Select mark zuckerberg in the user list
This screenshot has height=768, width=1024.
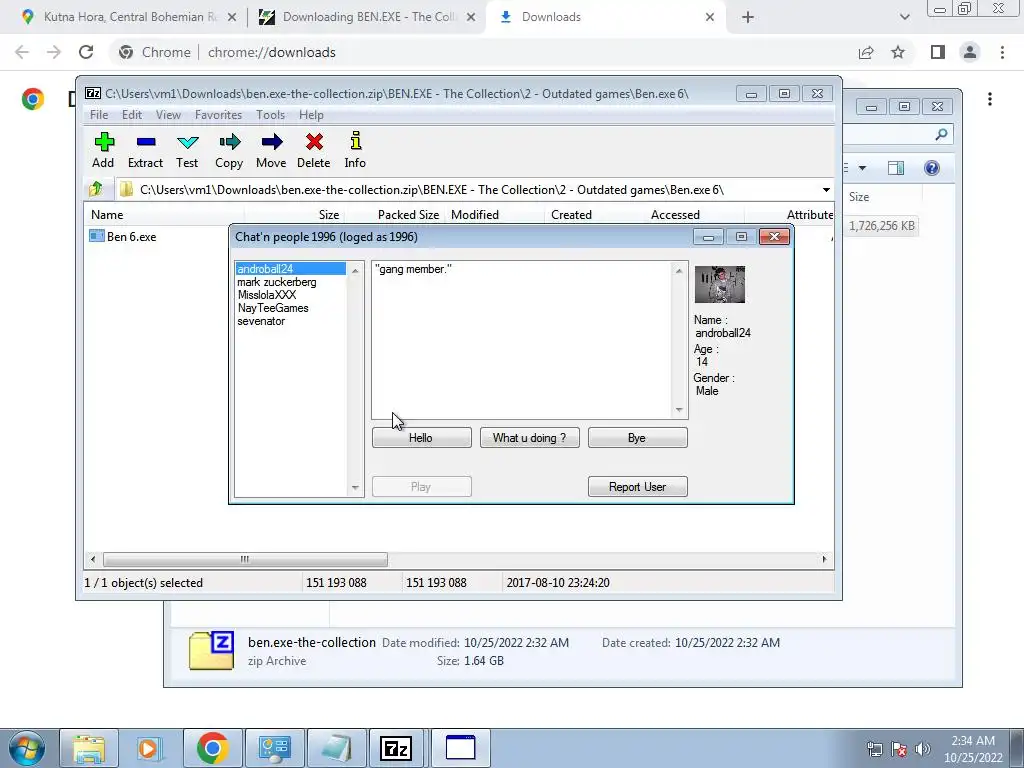point(277,282)
